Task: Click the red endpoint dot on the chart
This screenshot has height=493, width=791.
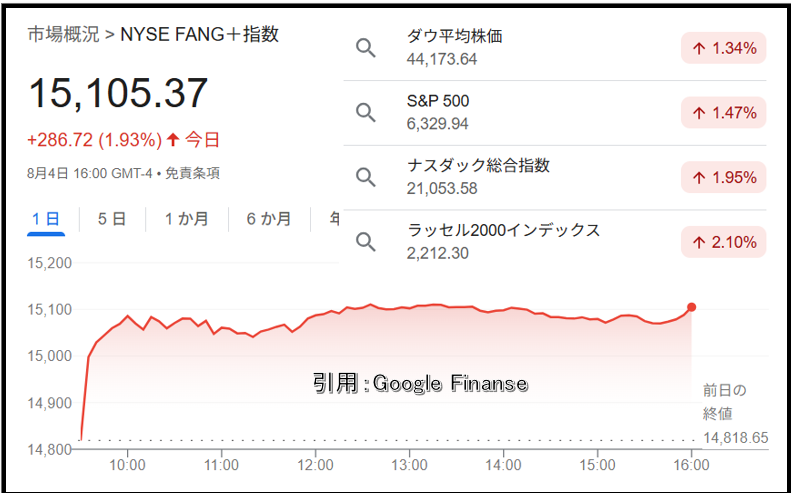Action: [x=691, y=307]
